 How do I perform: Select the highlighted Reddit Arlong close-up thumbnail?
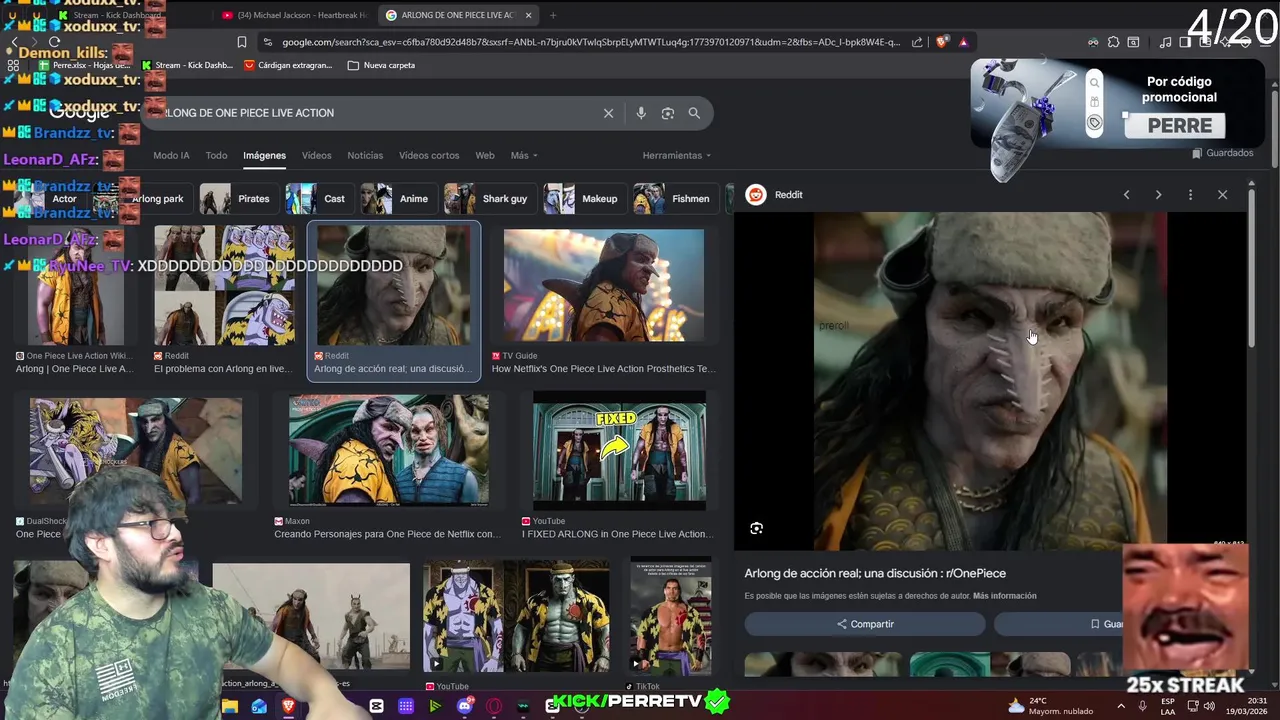coord(393,286)
